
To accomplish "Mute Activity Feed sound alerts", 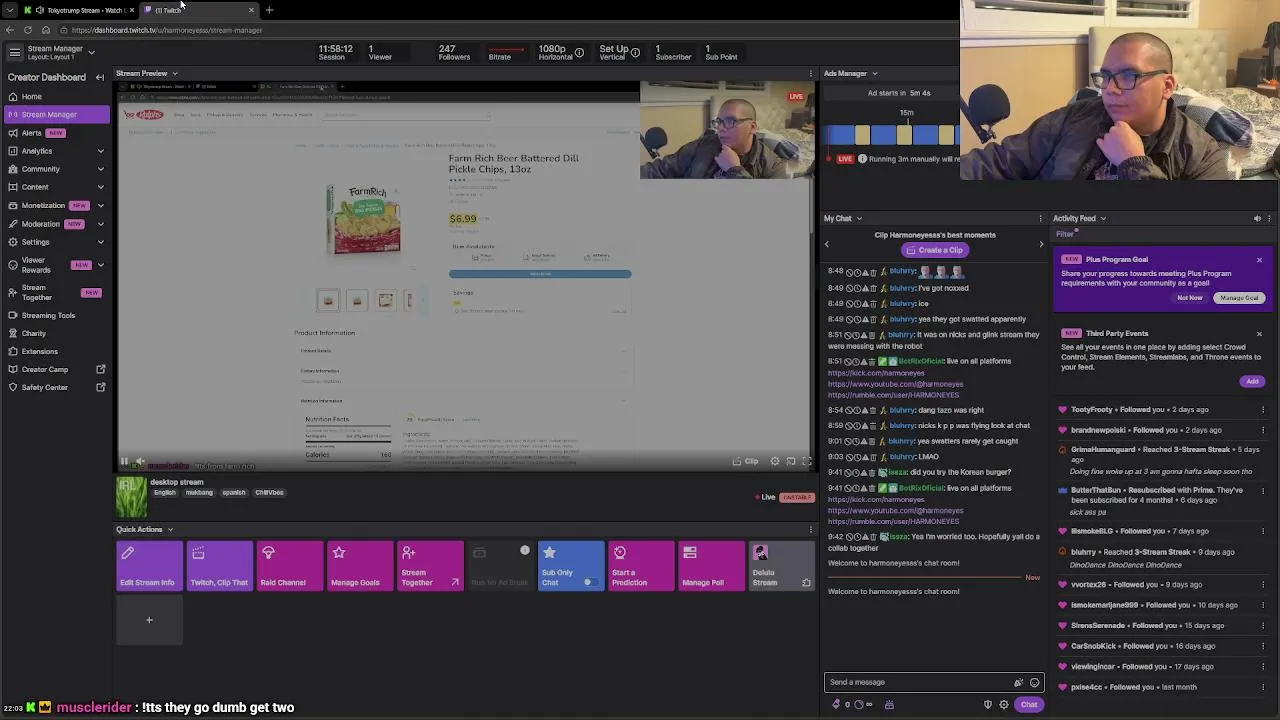I will coord(1257,218).
